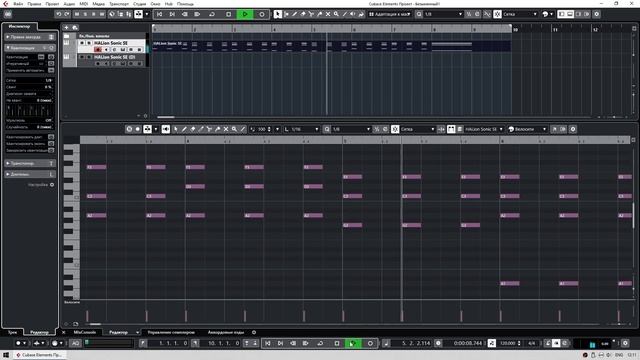Toggle Acoustic Feedback speaker in key editor
640x360 pixels.
click(165, 129)
